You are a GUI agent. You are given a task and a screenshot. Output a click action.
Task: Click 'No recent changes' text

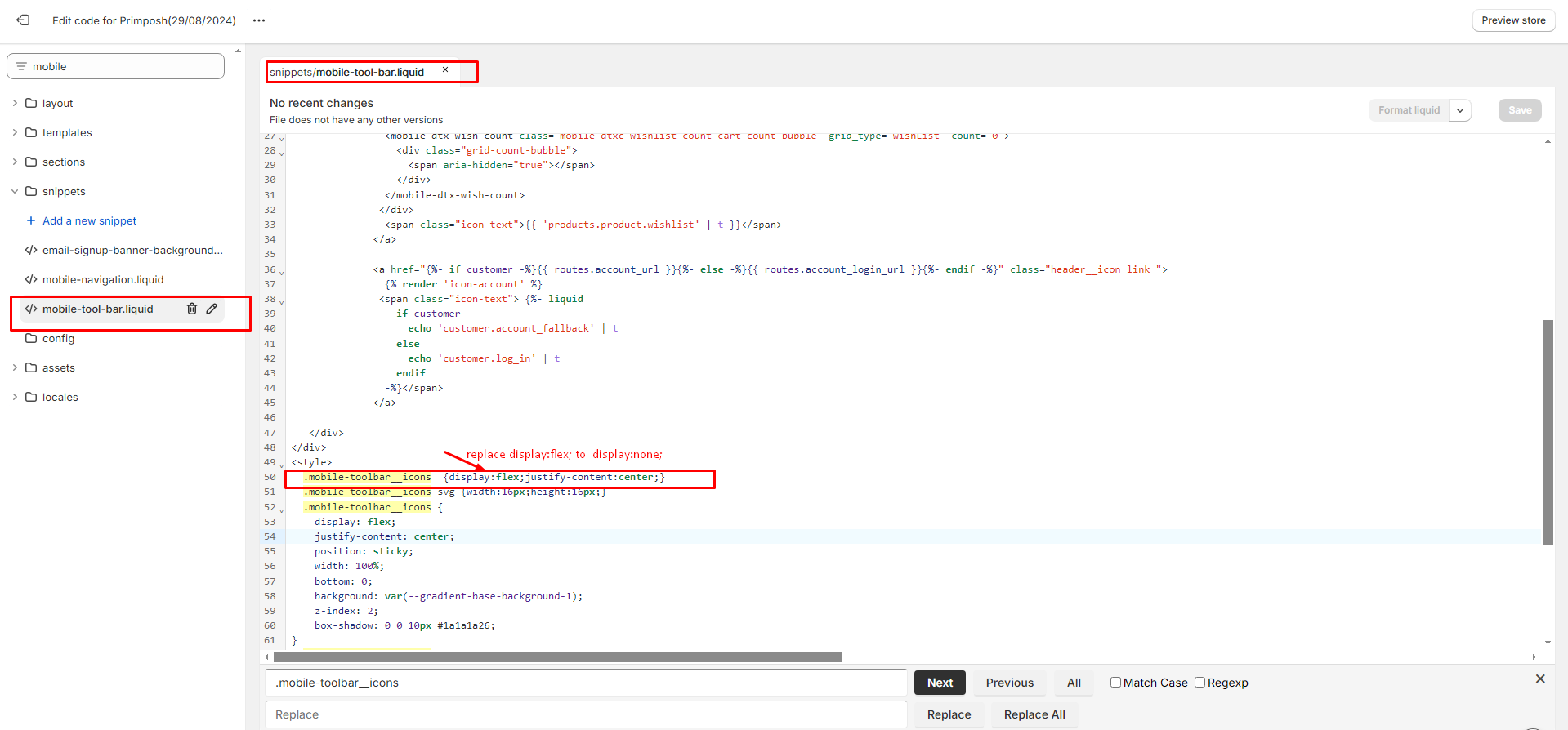[321, 103]
